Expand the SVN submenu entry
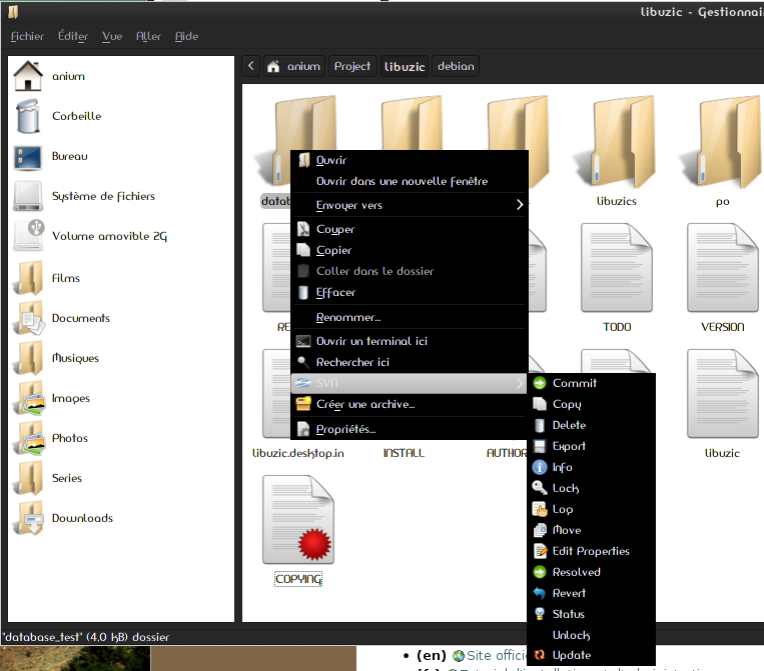 [x=409, y=383]
